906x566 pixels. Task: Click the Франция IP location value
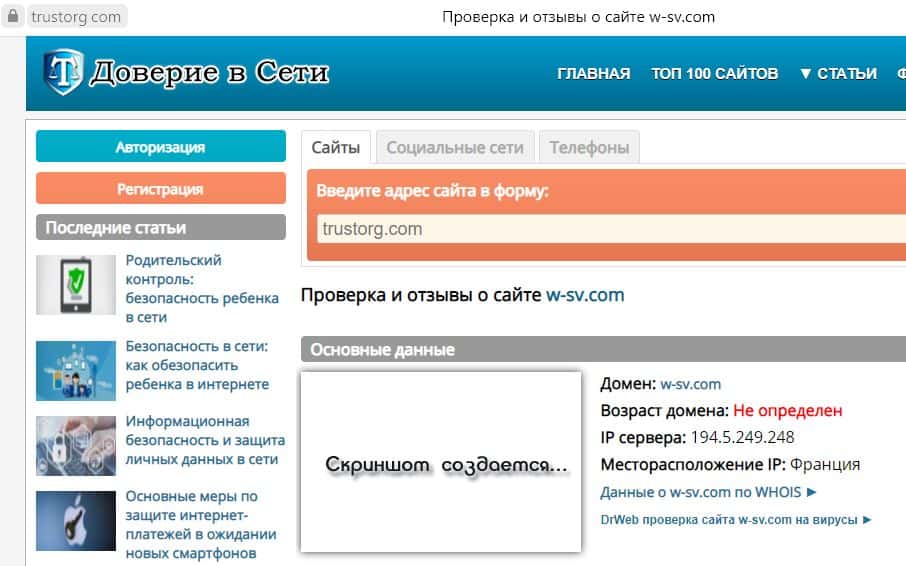click(x=825, y=464)
